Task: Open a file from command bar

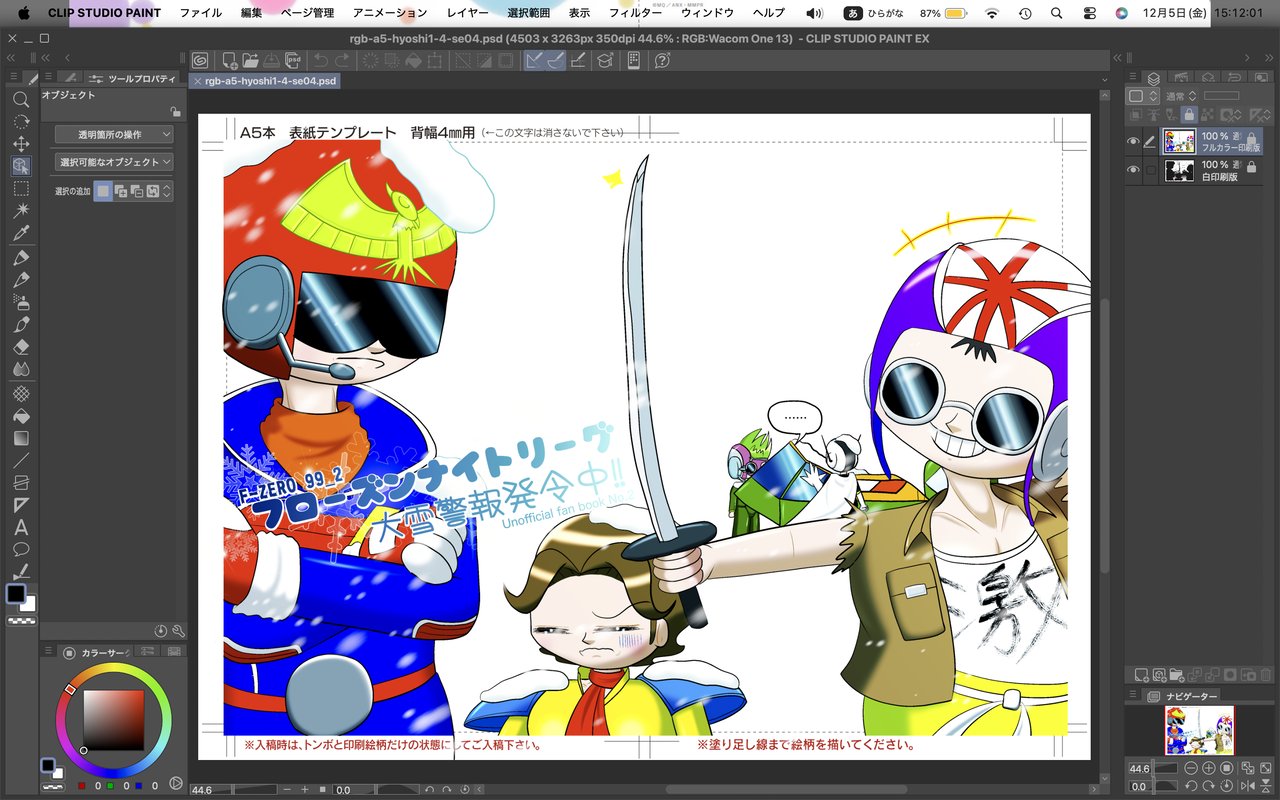Action: point(250,61)
